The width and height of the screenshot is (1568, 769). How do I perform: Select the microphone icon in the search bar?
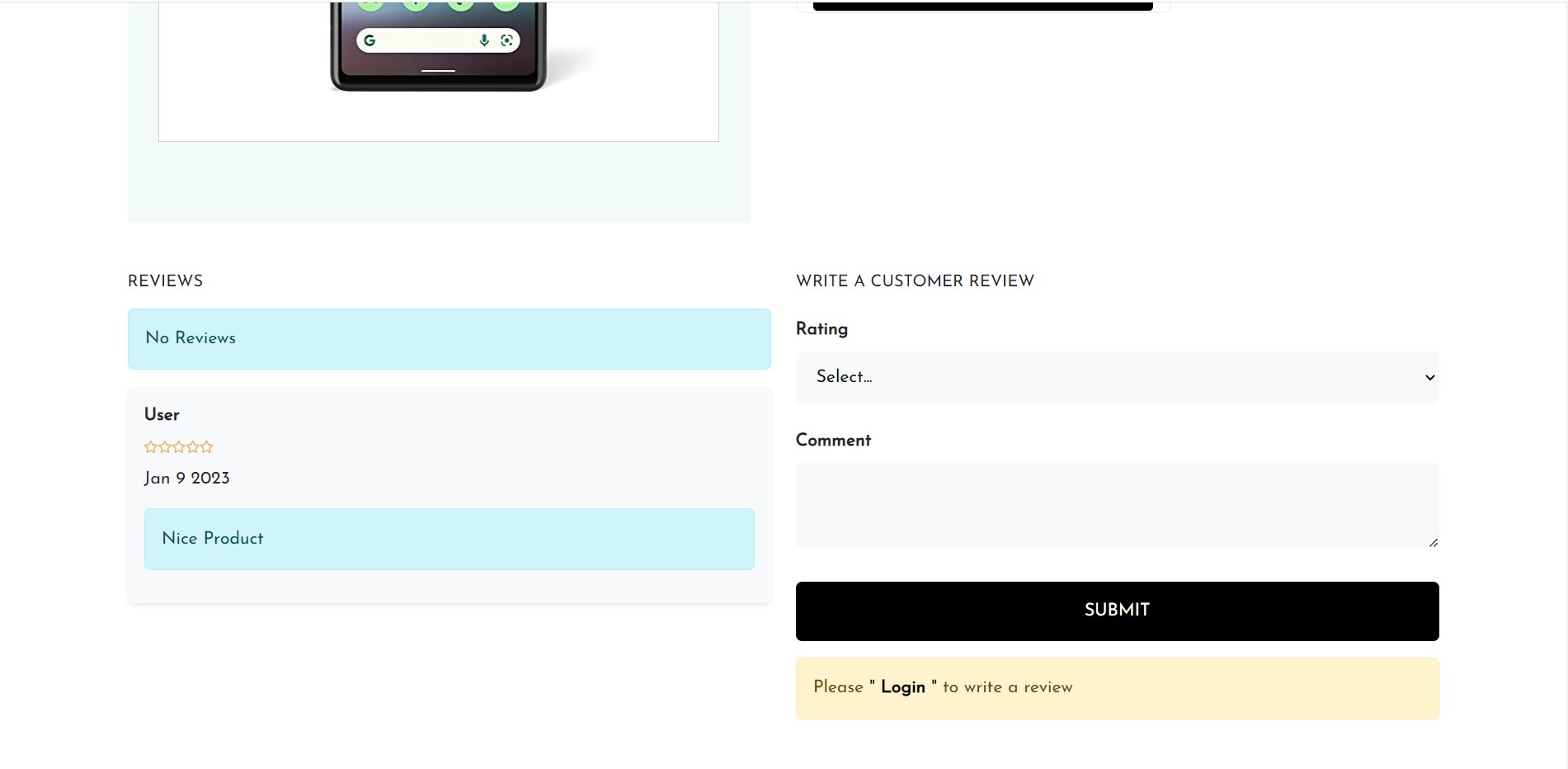click(484, 41)
